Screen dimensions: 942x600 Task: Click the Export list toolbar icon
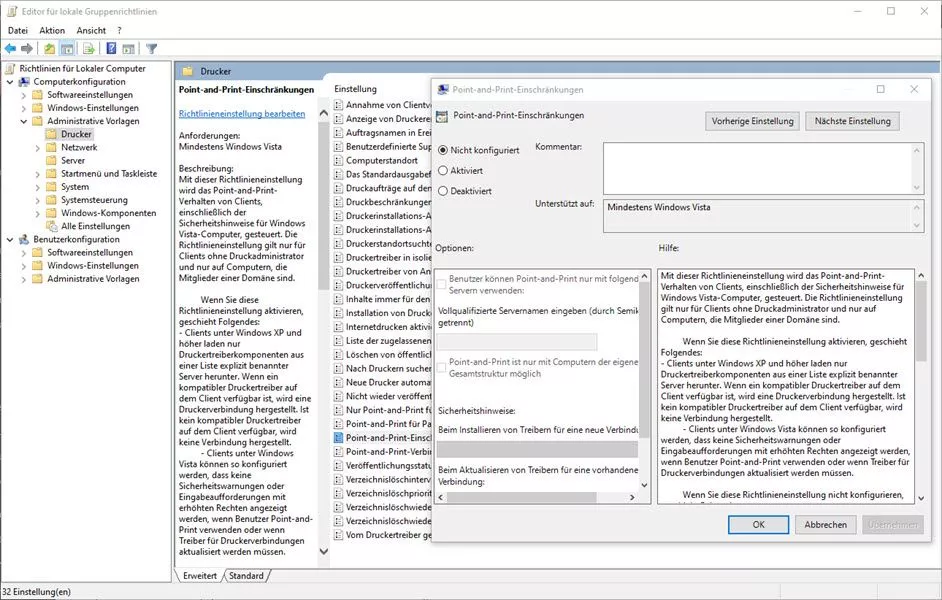pyautogui.click(x=89, y=48)
